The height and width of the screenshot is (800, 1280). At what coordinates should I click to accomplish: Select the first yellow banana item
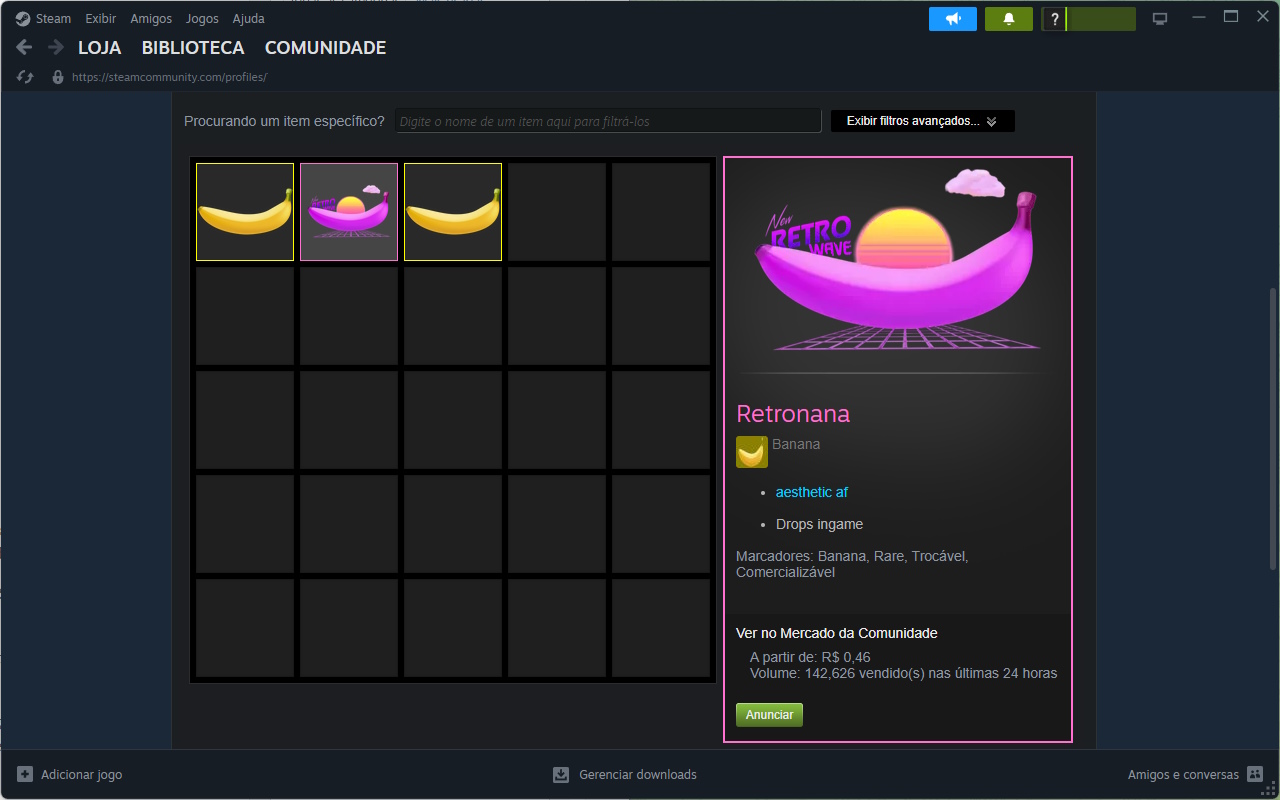pos(245,212)
